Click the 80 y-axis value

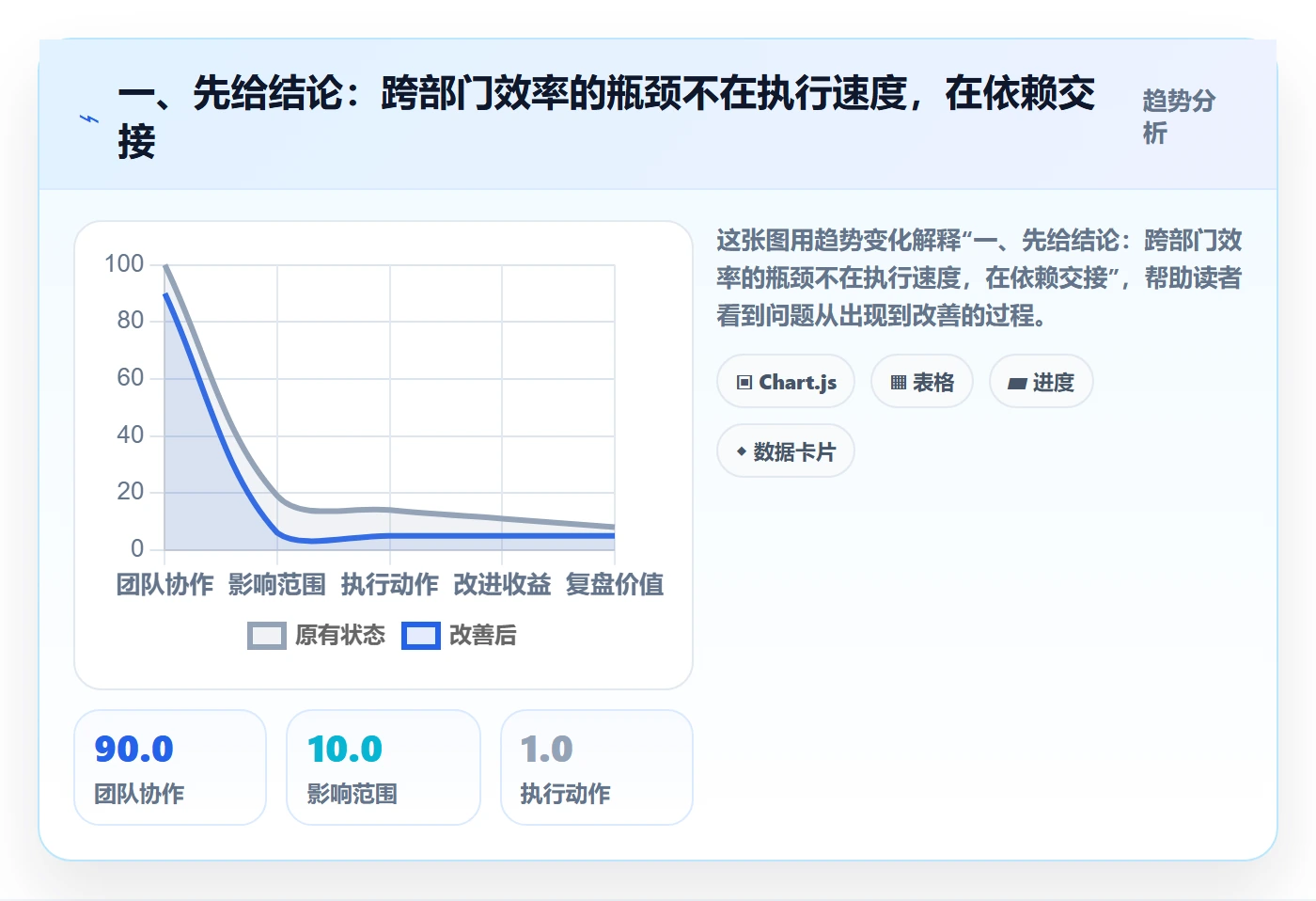click(x=131, y=321)
